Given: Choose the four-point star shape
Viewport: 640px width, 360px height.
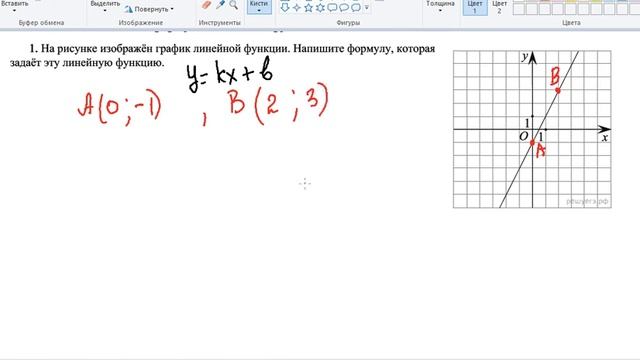Looking at the screenshot, I should 297,7.
